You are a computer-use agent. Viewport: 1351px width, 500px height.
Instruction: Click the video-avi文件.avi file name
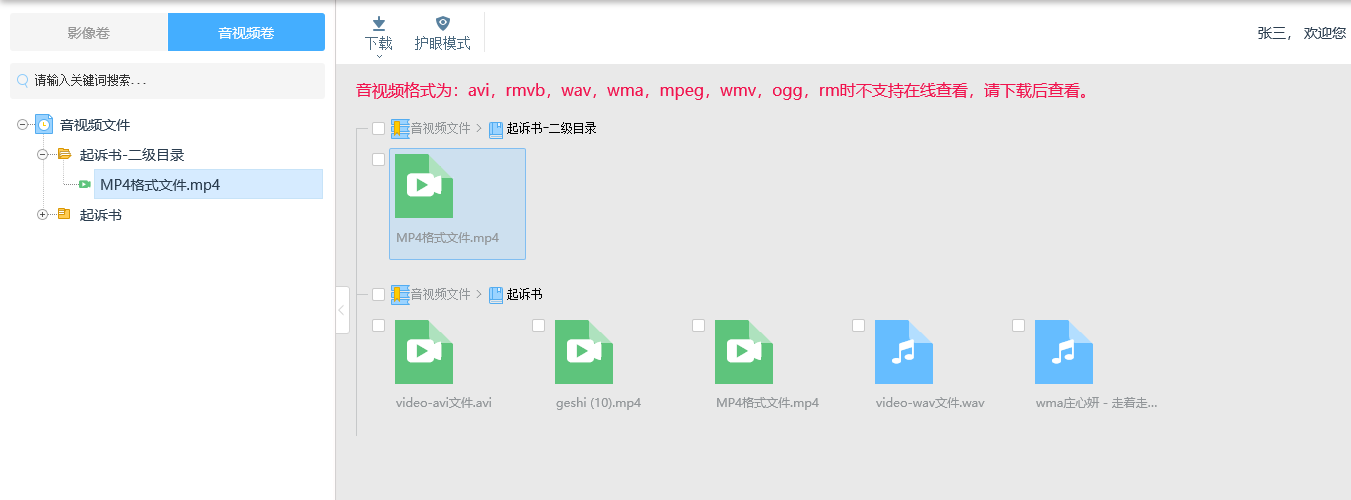444,403
